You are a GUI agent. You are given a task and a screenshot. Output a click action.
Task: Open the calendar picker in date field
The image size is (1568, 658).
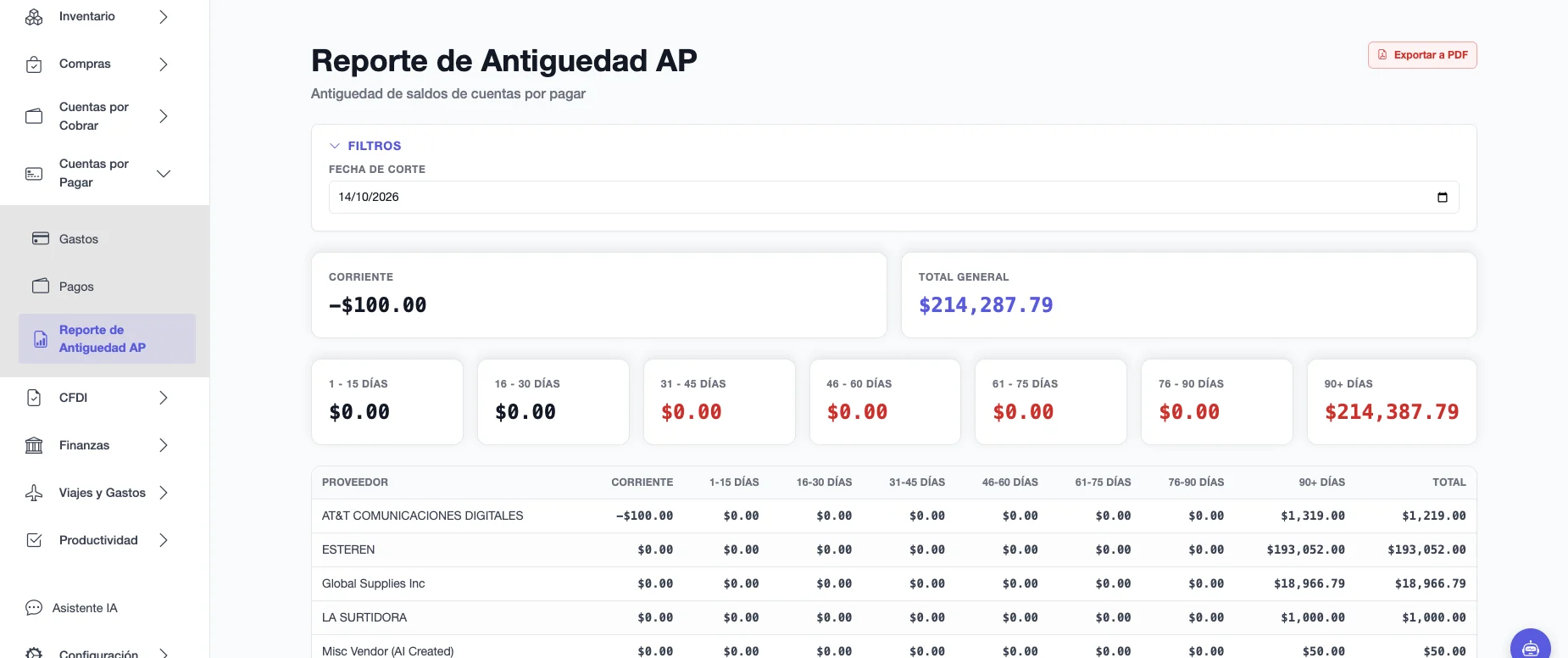coord(1443,198)
